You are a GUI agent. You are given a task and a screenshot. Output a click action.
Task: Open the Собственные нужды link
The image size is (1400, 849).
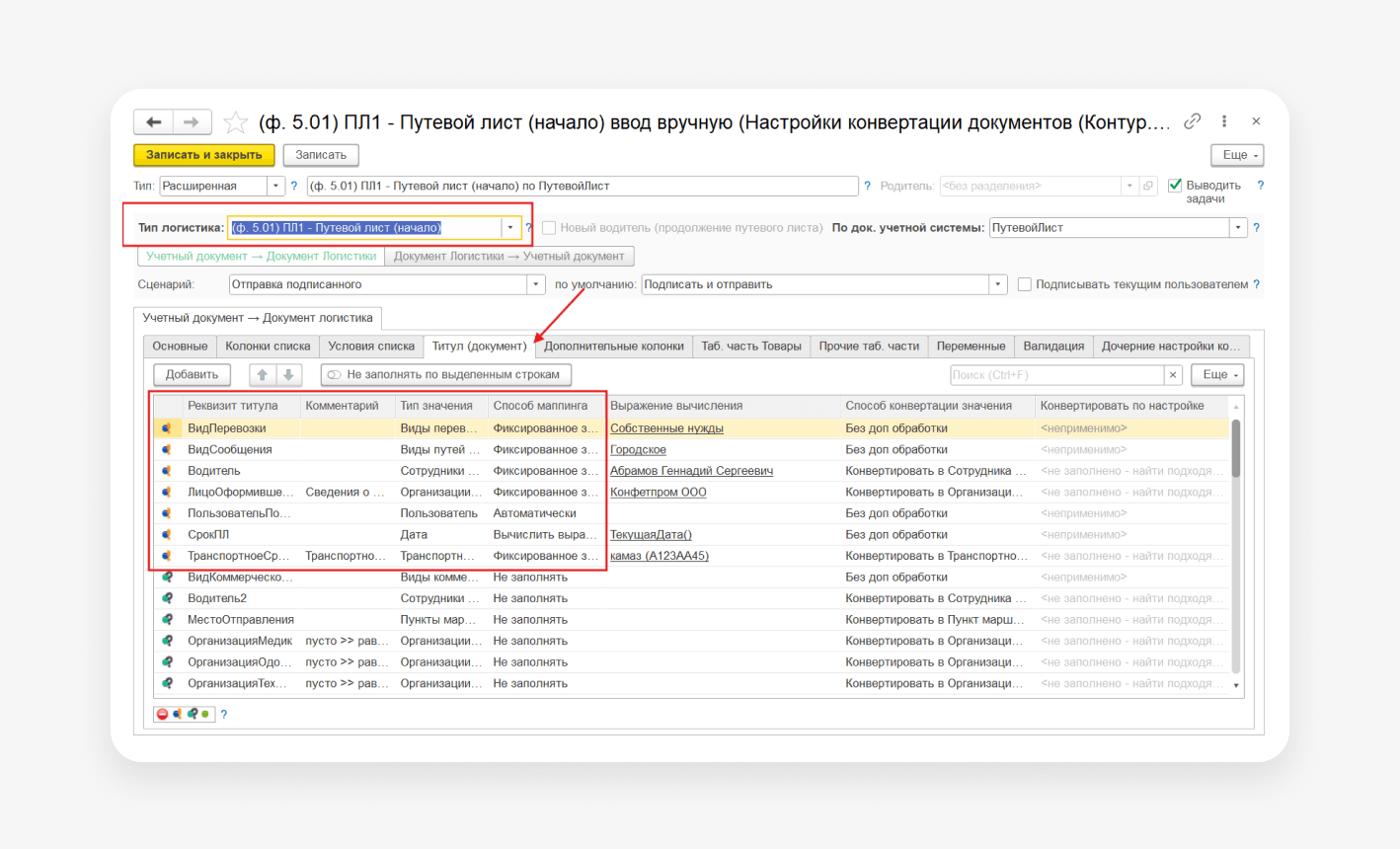[667, 428]
